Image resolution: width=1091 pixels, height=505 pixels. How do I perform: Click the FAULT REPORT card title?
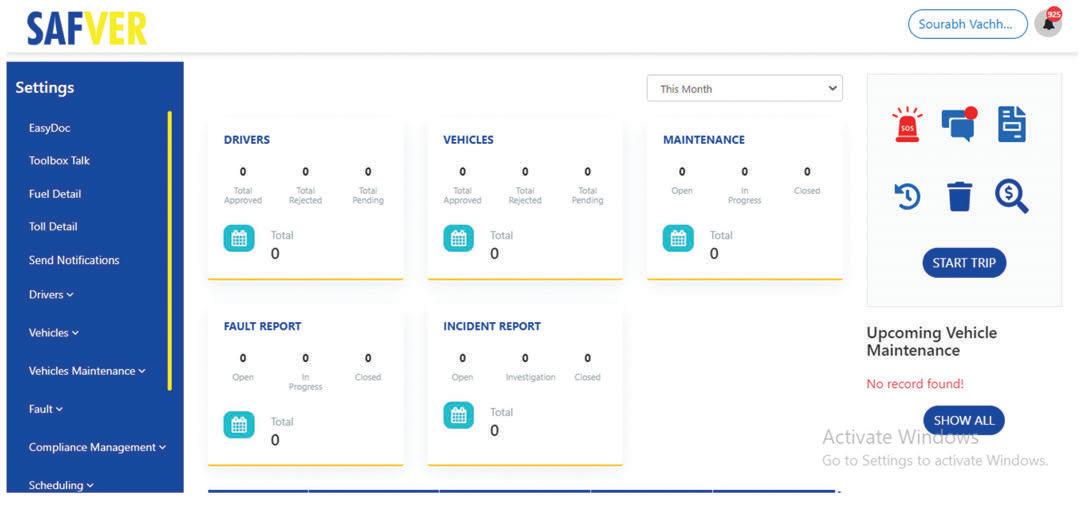262,326
